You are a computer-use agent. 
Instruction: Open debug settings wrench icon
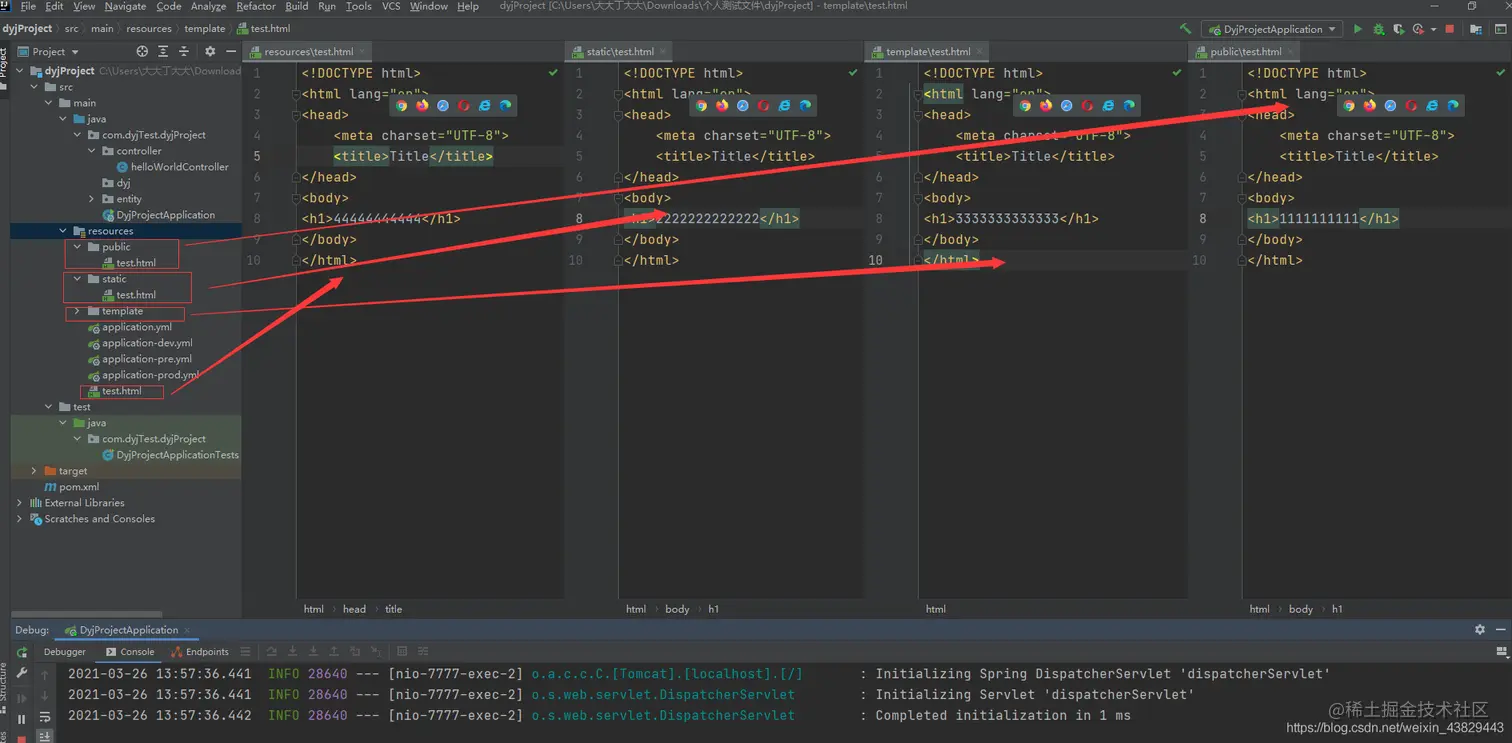coord(22,674)
